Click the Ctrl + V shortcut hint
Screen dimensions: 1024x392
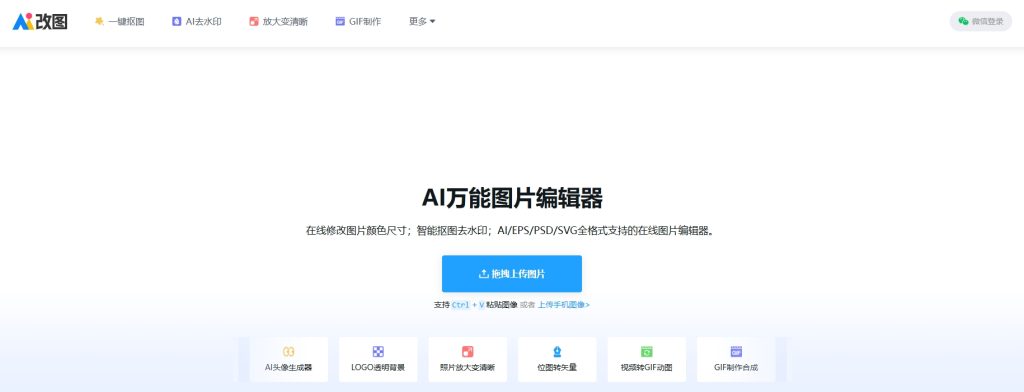468,304
